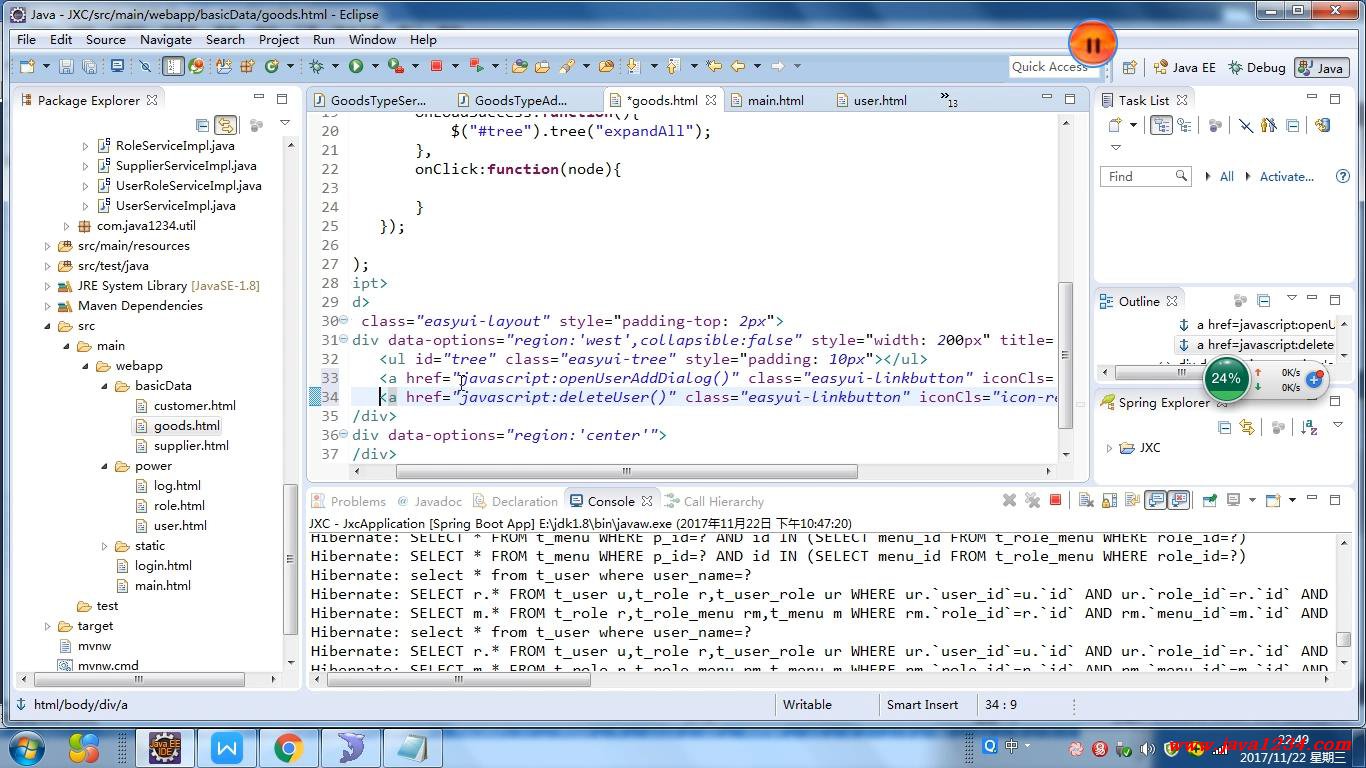The image size is (1366, 768).
Task: Click Collapse All in Package Explorer
Action: click(x=202, y=125)
